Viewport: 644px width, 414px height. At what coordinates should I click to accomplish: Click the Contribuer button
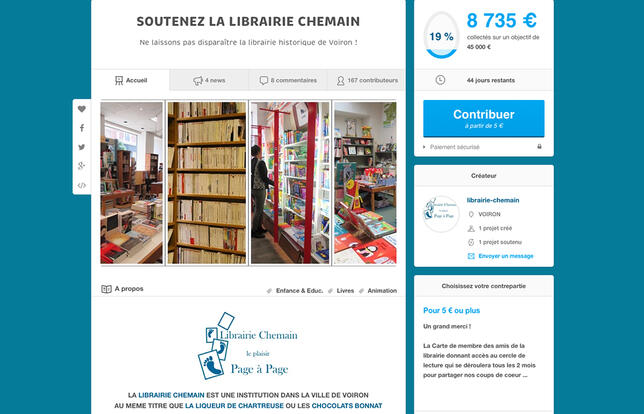[x=484, y=118]
